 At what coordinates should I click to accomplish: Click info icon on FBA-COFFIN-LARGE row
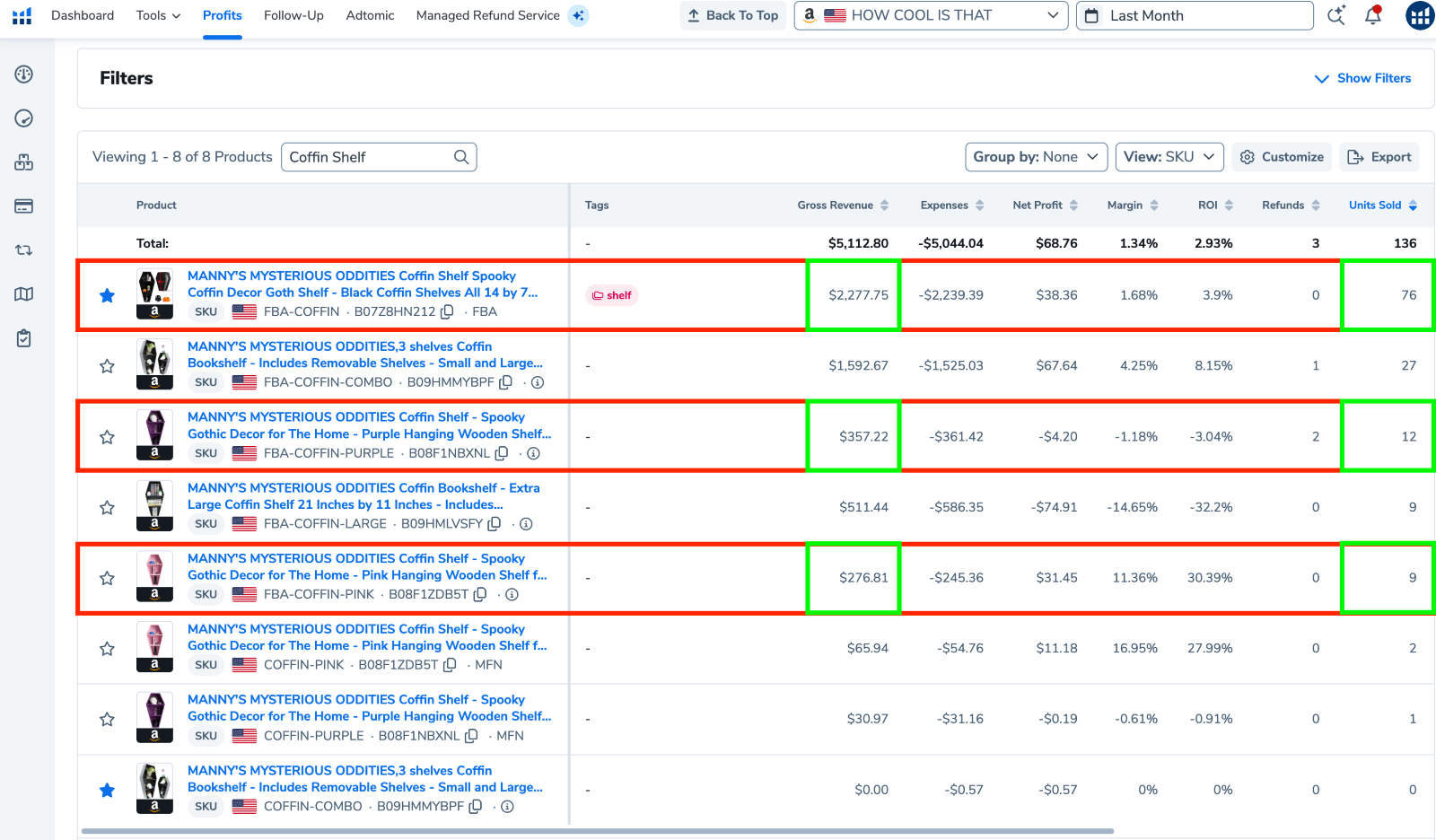(526, 524)
